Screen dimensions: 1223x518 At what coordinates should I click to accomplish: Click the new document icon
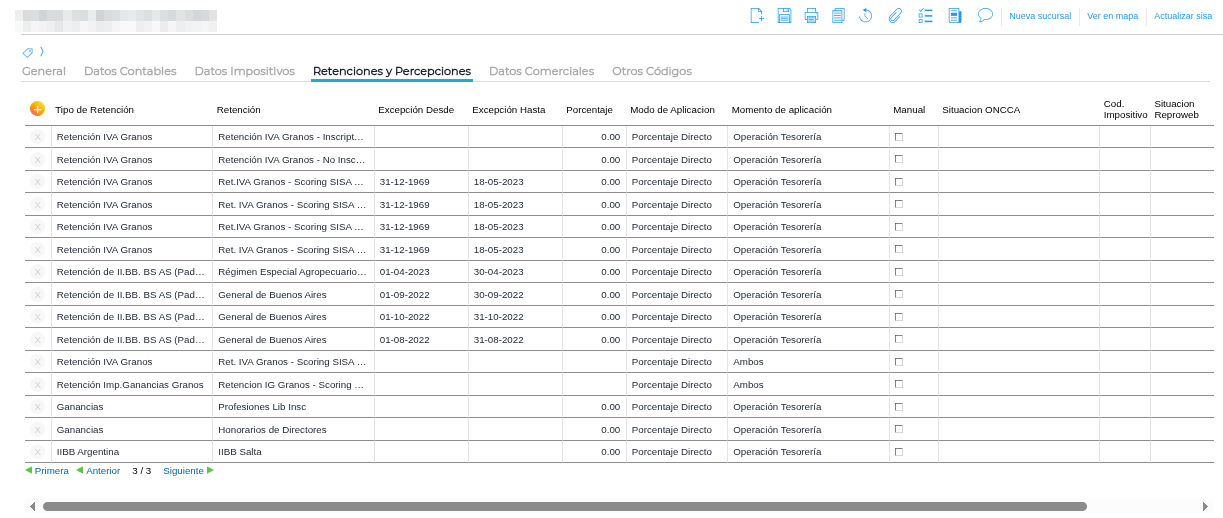tap(757, 15)
